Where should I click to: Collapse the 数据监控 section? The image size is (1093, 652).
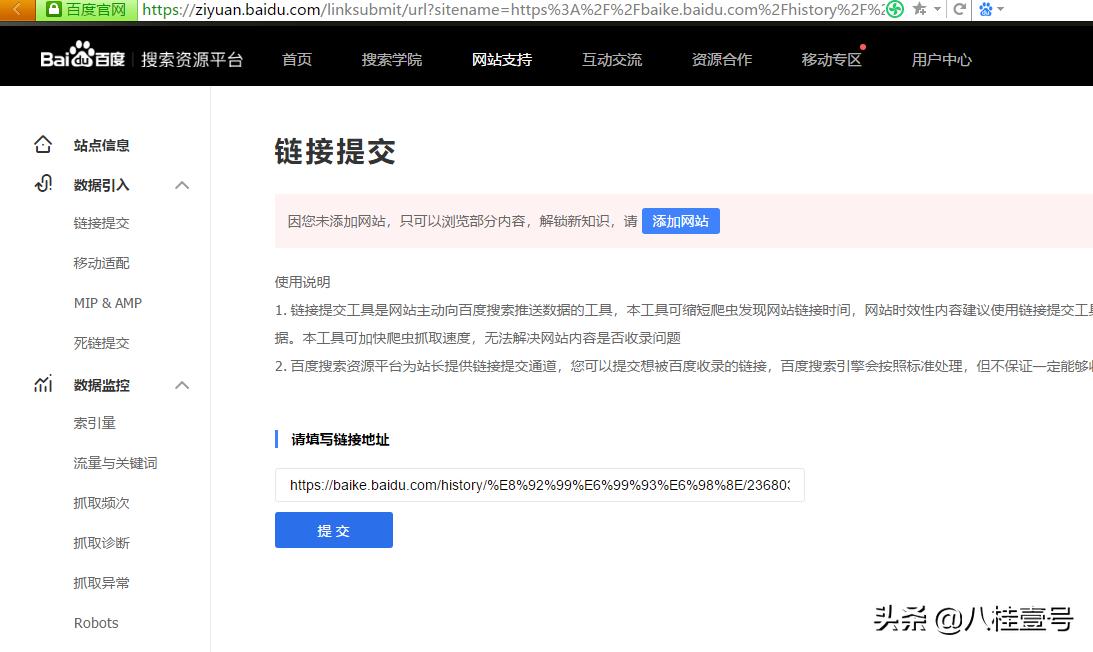182,384
